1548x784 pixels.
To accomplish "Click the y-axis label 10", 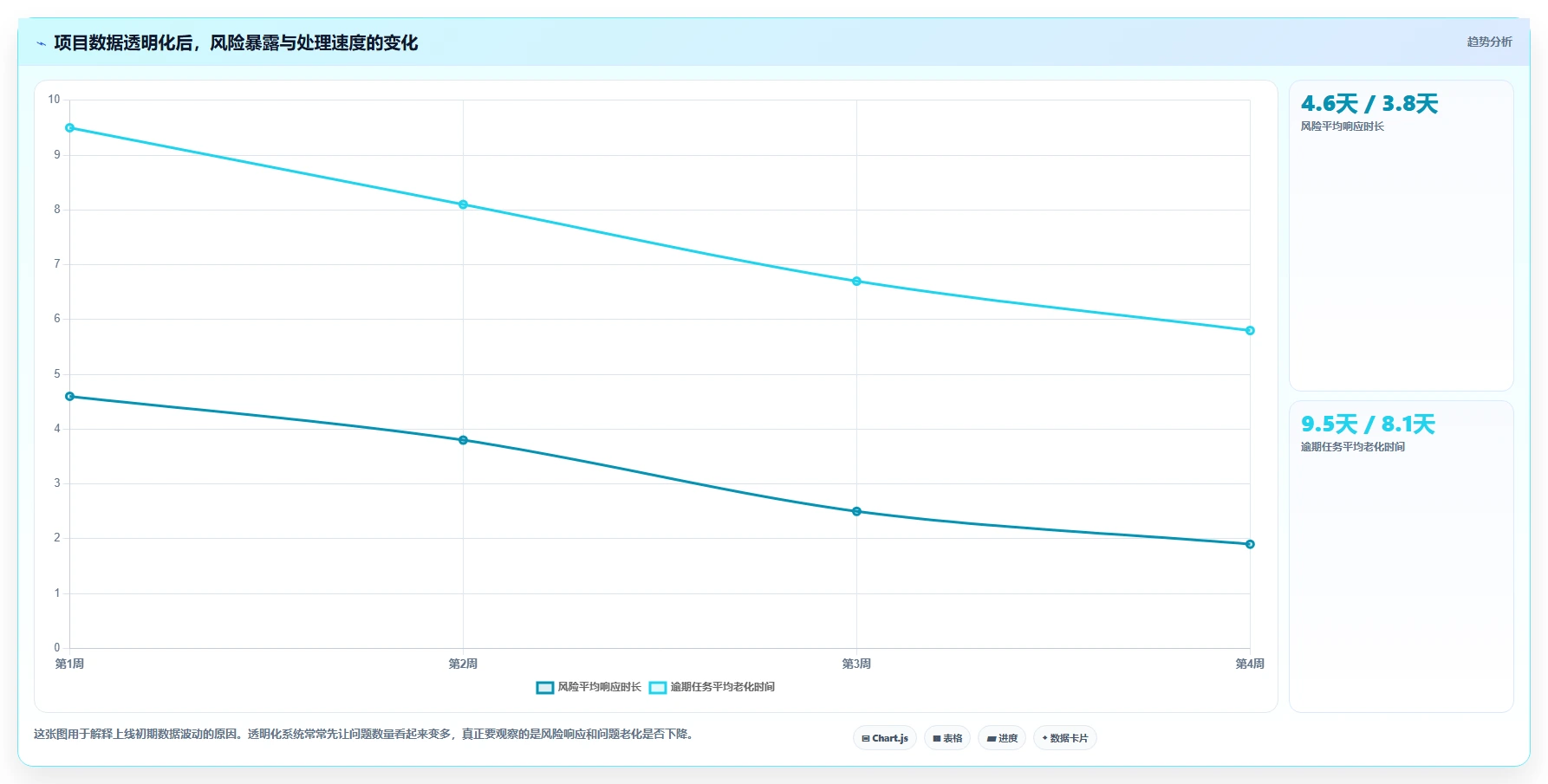I will click(54, 100).
